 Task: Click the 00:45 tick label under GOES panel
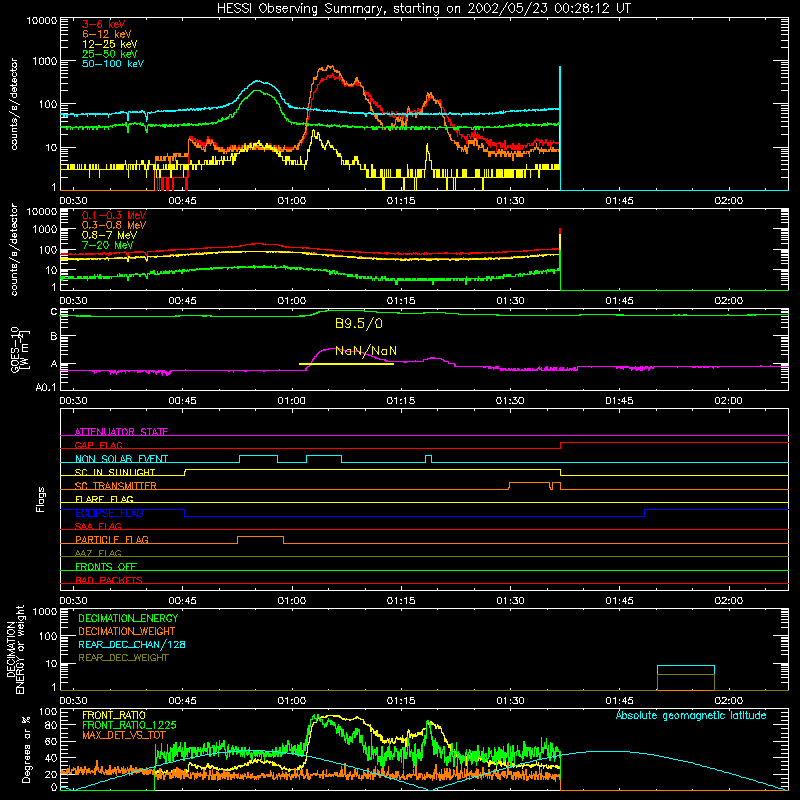(x=183, y=401)
